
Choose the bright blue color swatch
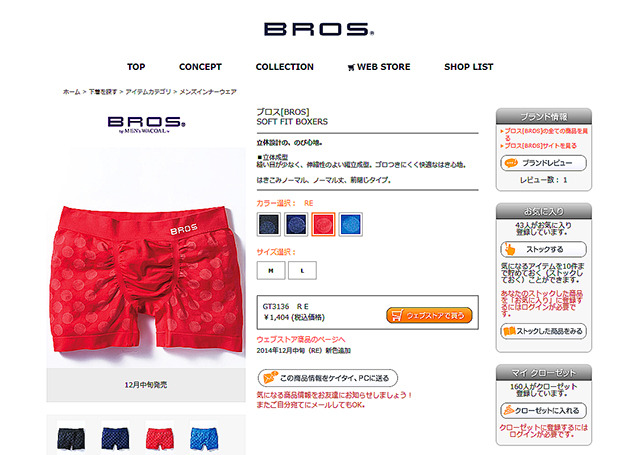coord(351,224)
